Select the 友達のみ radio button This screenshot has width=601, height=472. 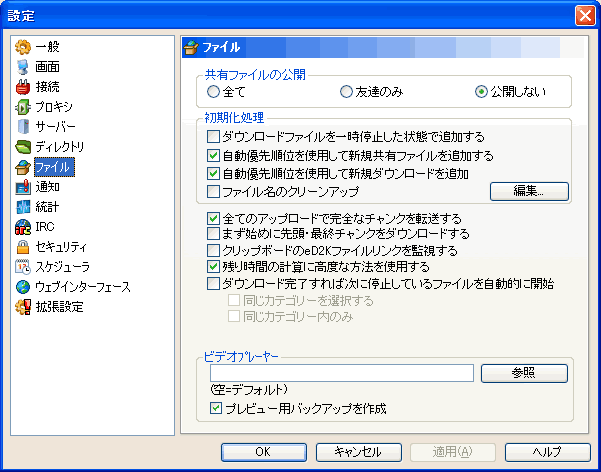[x=346, y=92]
